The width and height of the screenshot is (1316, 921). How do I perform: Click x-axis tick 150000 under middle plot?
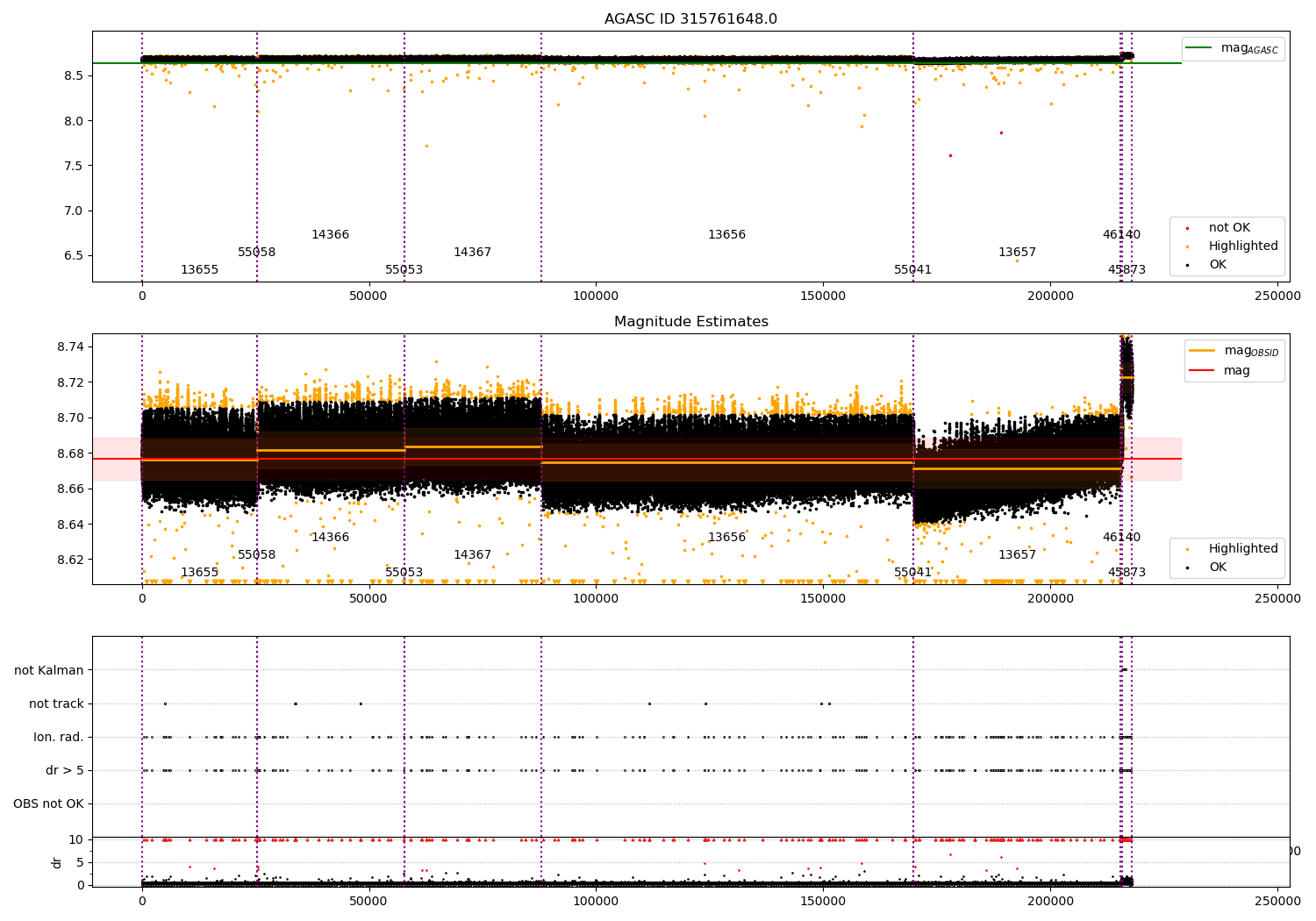coord(823,599)
